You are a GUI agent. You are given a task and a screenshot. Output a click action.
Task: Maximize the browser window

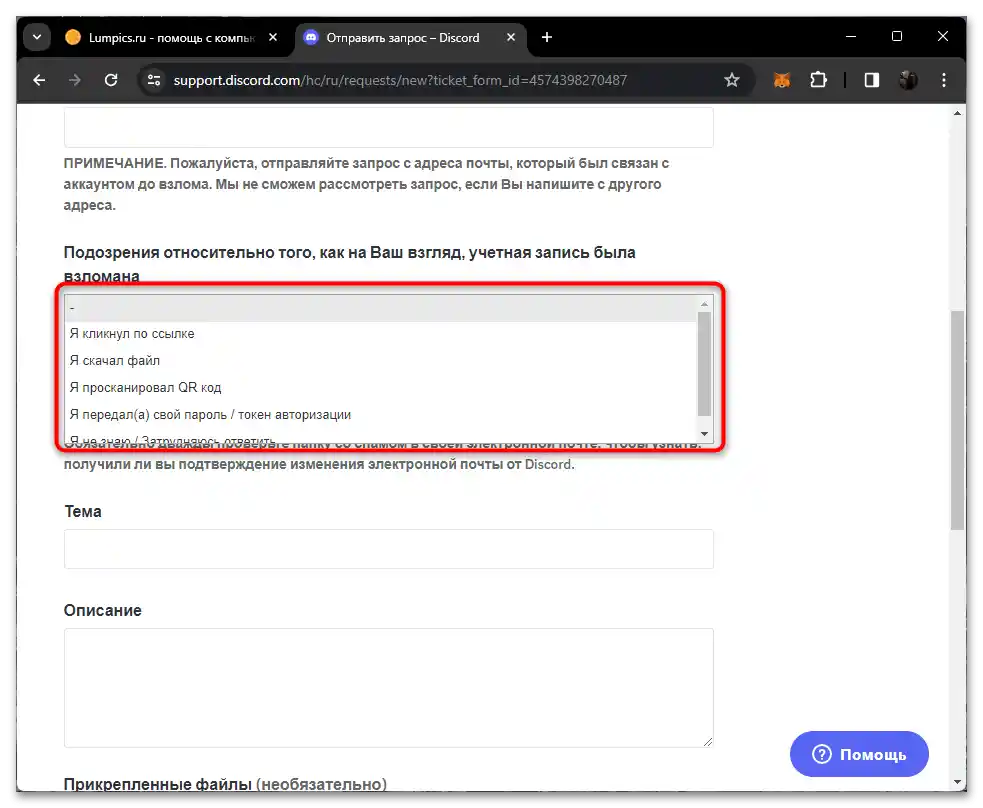click(x=897, y=37)
